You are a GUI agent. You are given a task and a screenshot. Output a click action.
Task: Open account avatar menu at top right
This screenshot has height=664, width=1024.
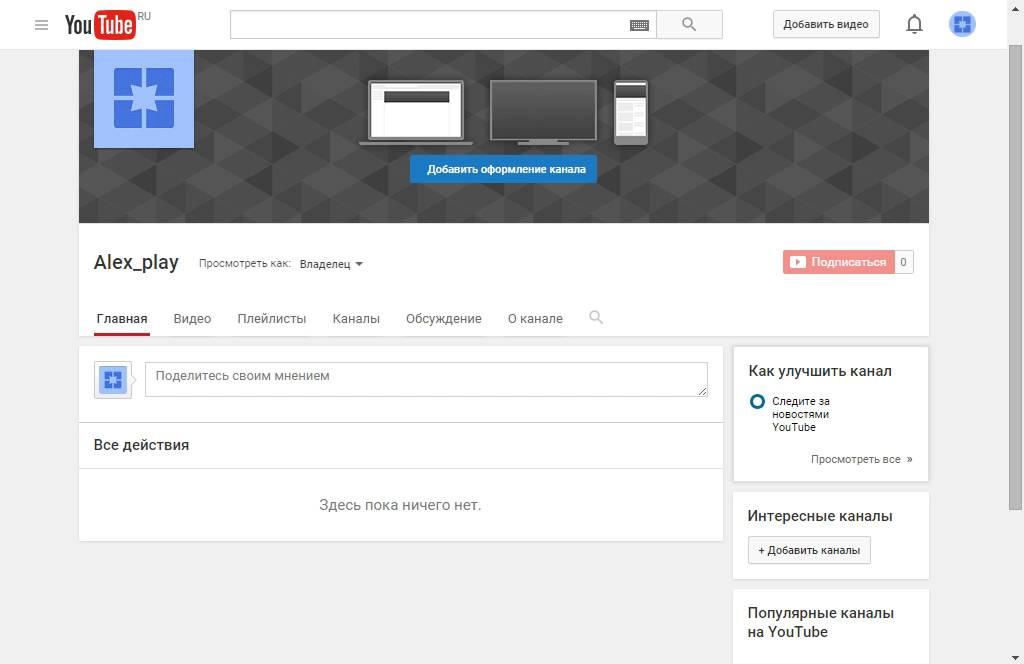(962, 24)
